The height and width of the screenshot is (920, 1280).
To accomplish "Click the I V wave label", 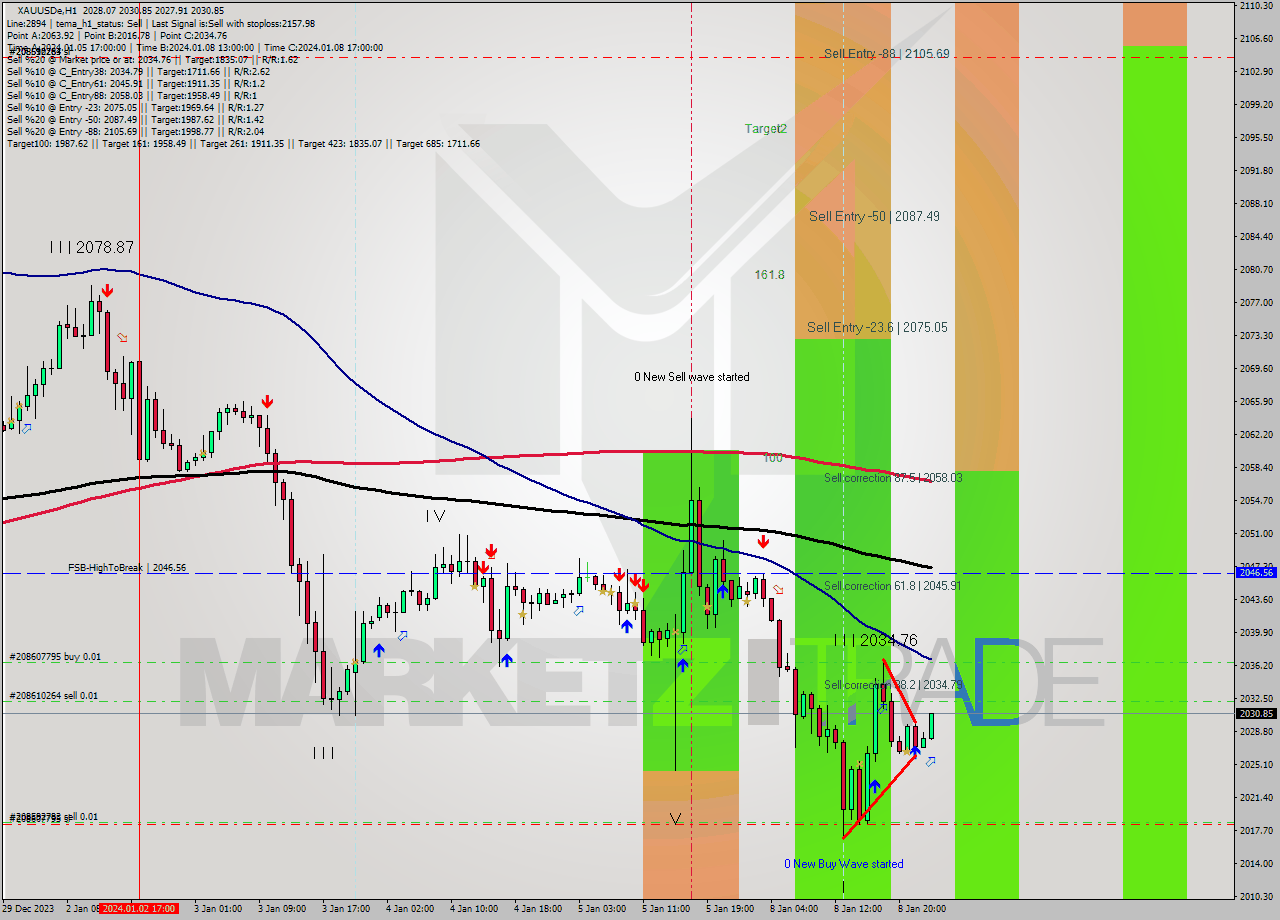I will click(435, 516).
